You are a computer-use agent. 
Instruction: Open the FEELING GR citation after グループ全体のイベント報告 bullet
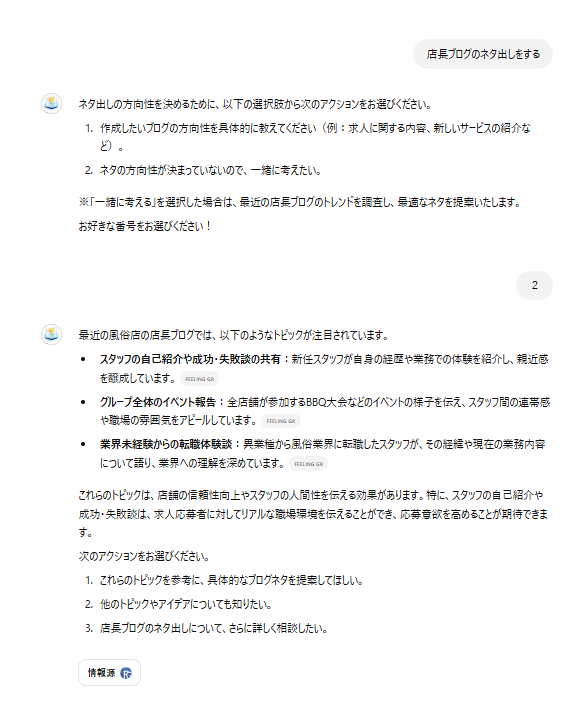pyautogui.click(x=281, y=421)
